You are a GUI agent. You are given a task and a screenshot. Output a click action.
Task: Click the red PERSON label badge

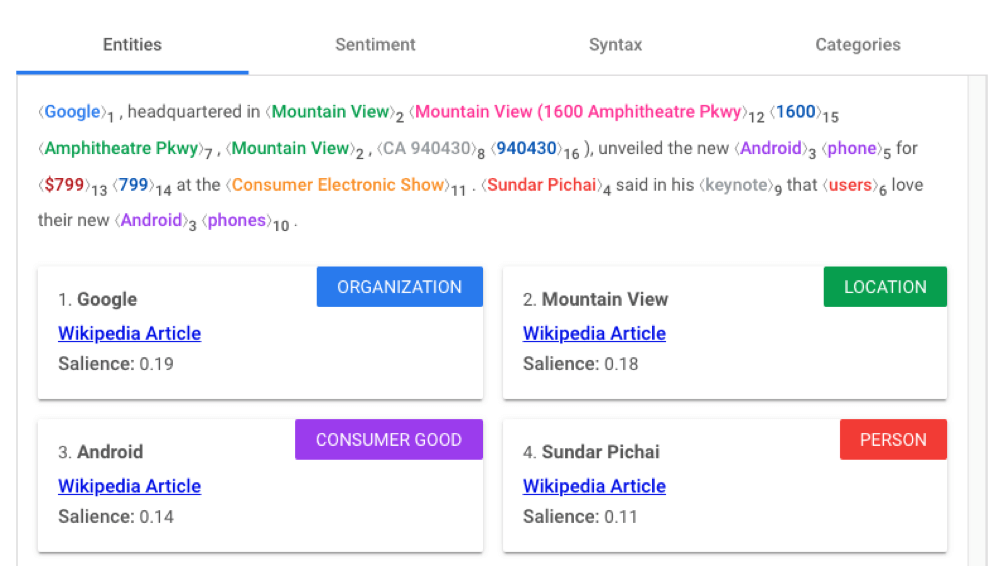893,440
